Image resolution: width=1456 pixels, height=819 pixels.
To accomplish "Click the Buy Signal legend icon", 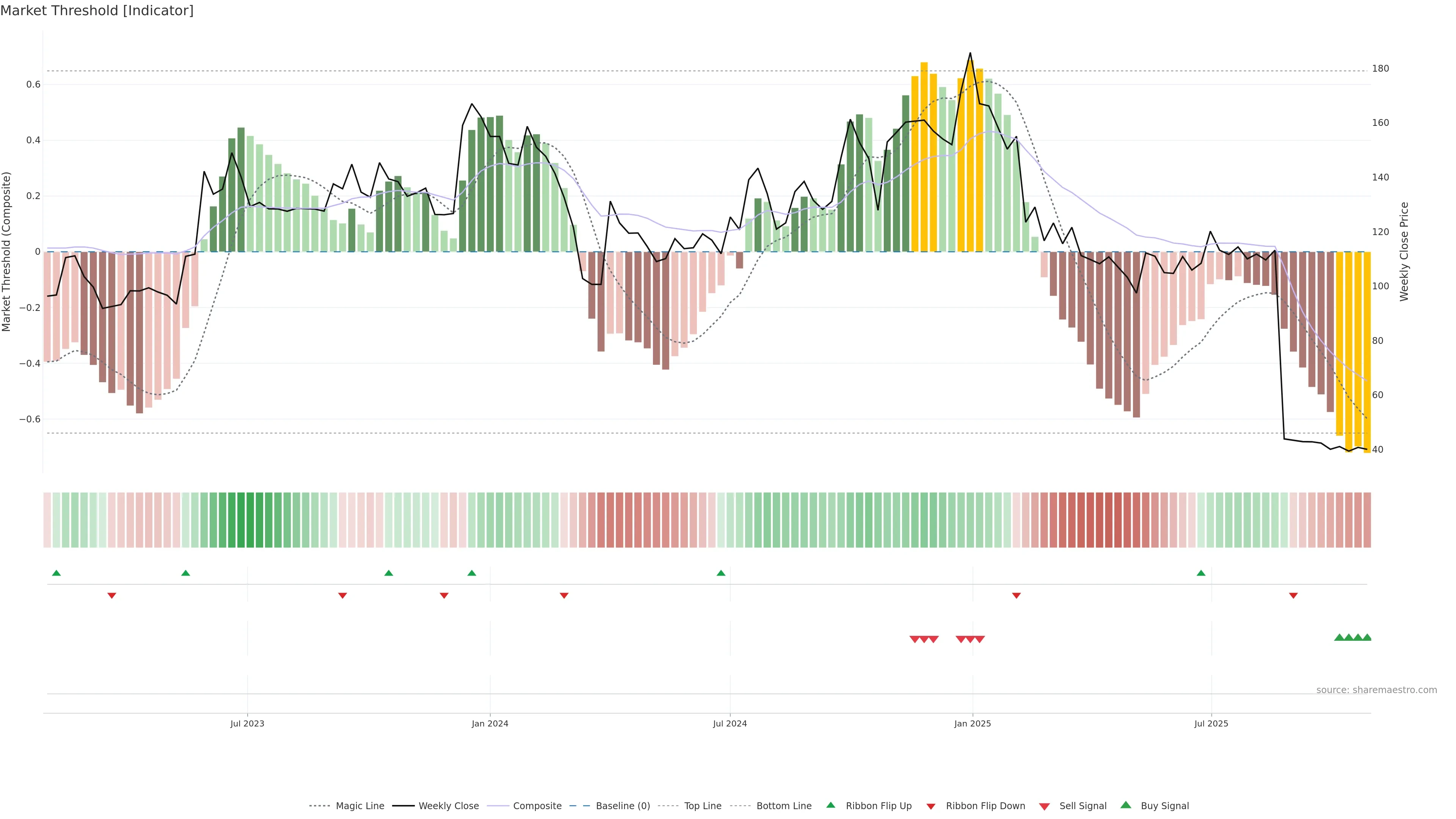I will tap(1126, 805).
